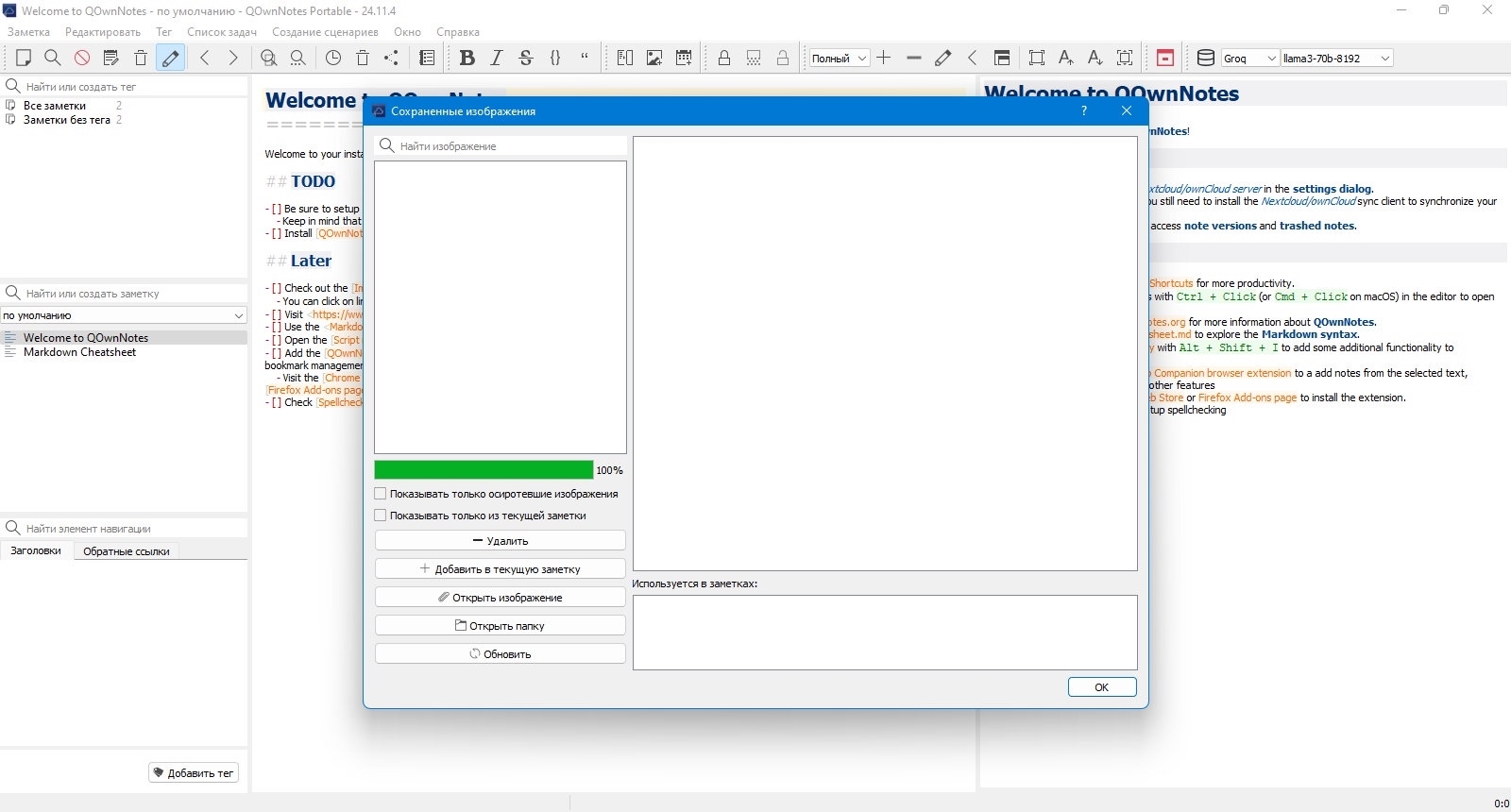This screenshot has height=812, width=1511.
Task: Click the full-frame distraction-free icon
Action: [x=1037, y=58]
